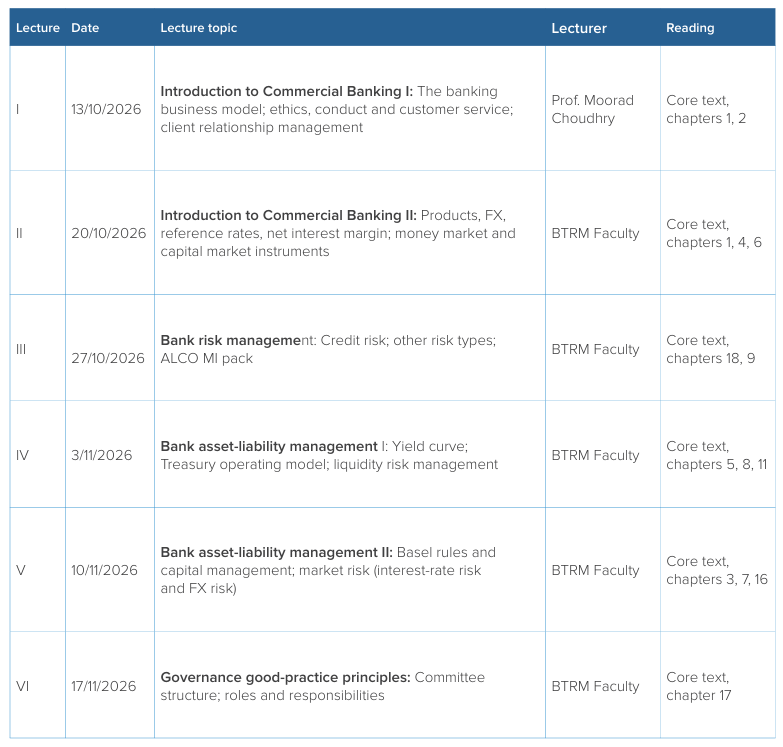Select the Date column header

(85, 28)
